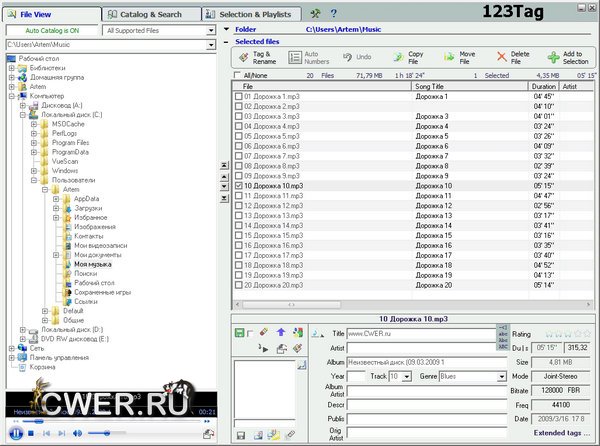Mute the player with the speaker icon
The height and width of the screenshot is (446, 600).
point(79,433)
